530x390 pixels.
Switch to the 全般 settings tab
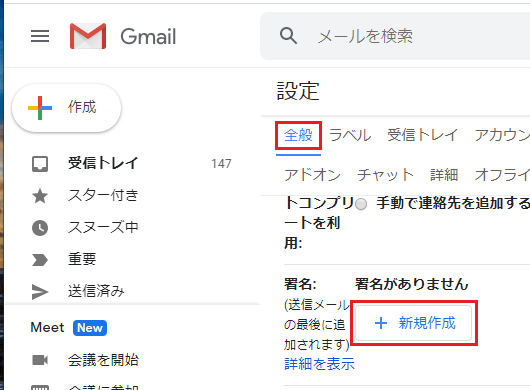coord(298,135)
